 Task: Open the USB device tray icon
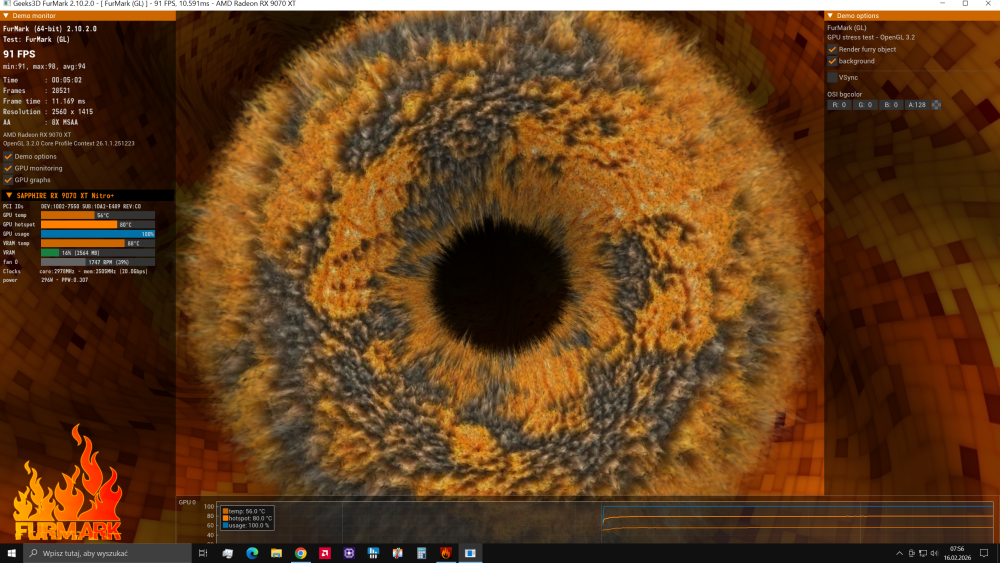pos(911,553)
